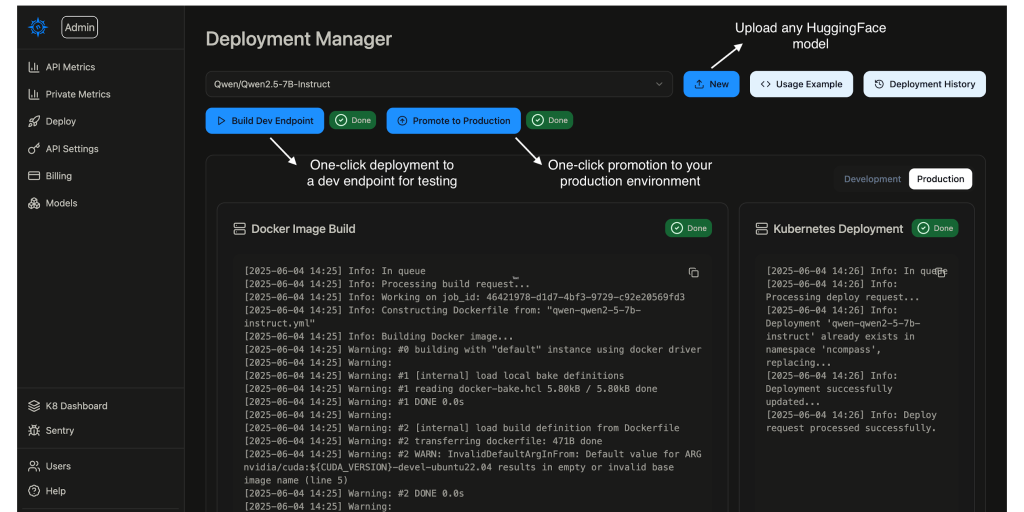Switch to the Development environment tab
The width and height of the screenshot is (1024, 512).
pyautogui.click(x=872, y=179)
